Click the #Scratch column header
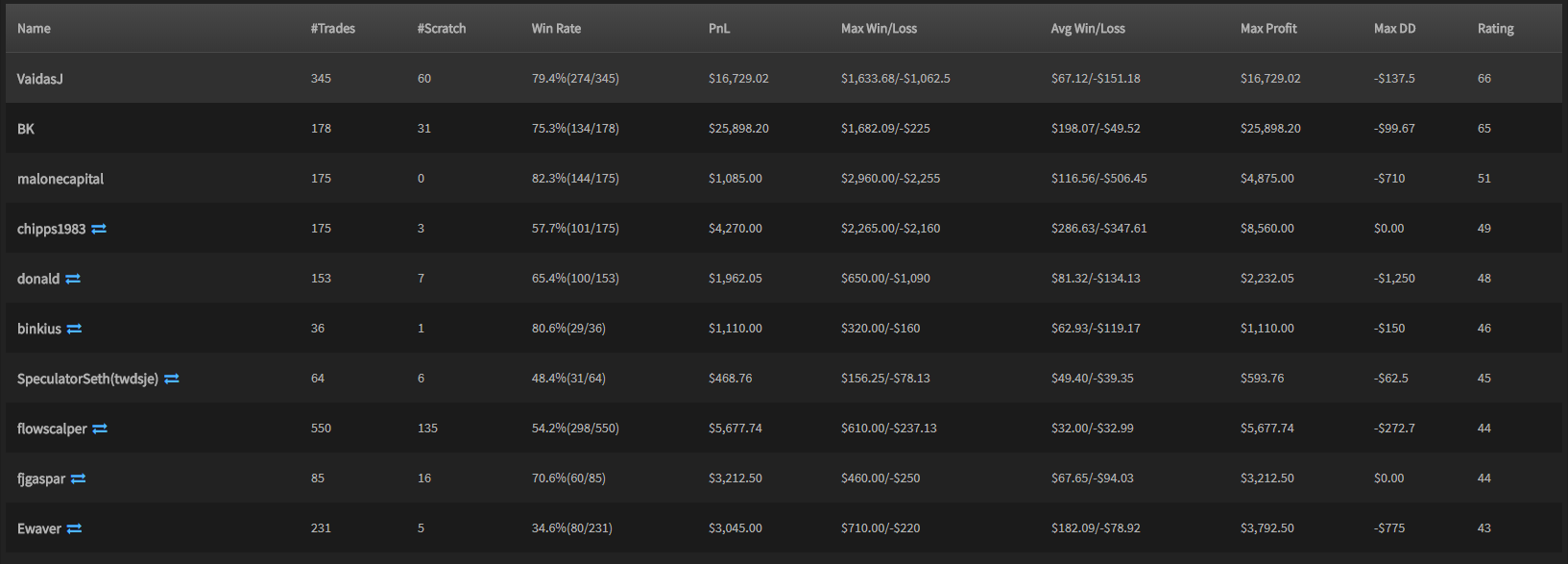This screenshot has height=564, width=1568. [442, 29]
